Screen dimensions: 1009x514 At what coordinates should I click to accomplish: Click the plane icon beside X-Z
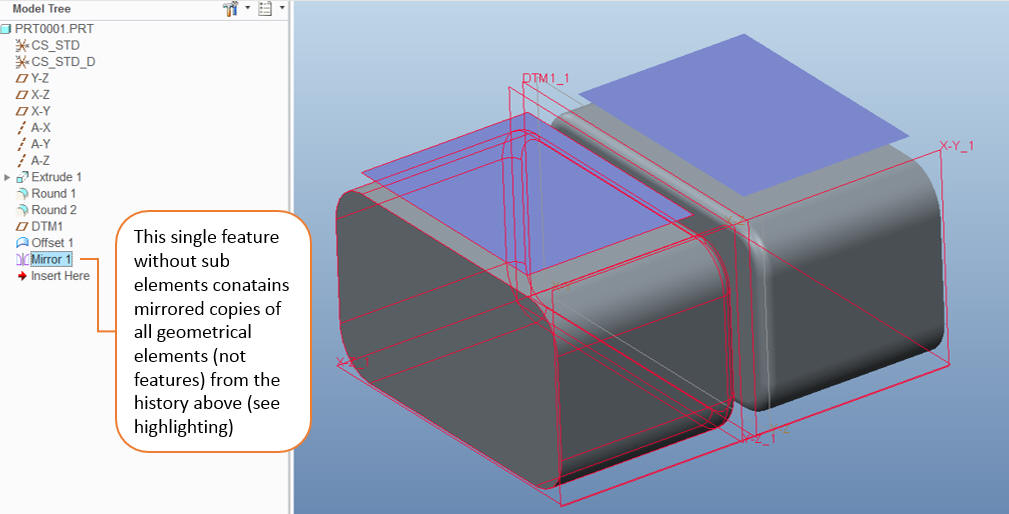pos(22,95)
